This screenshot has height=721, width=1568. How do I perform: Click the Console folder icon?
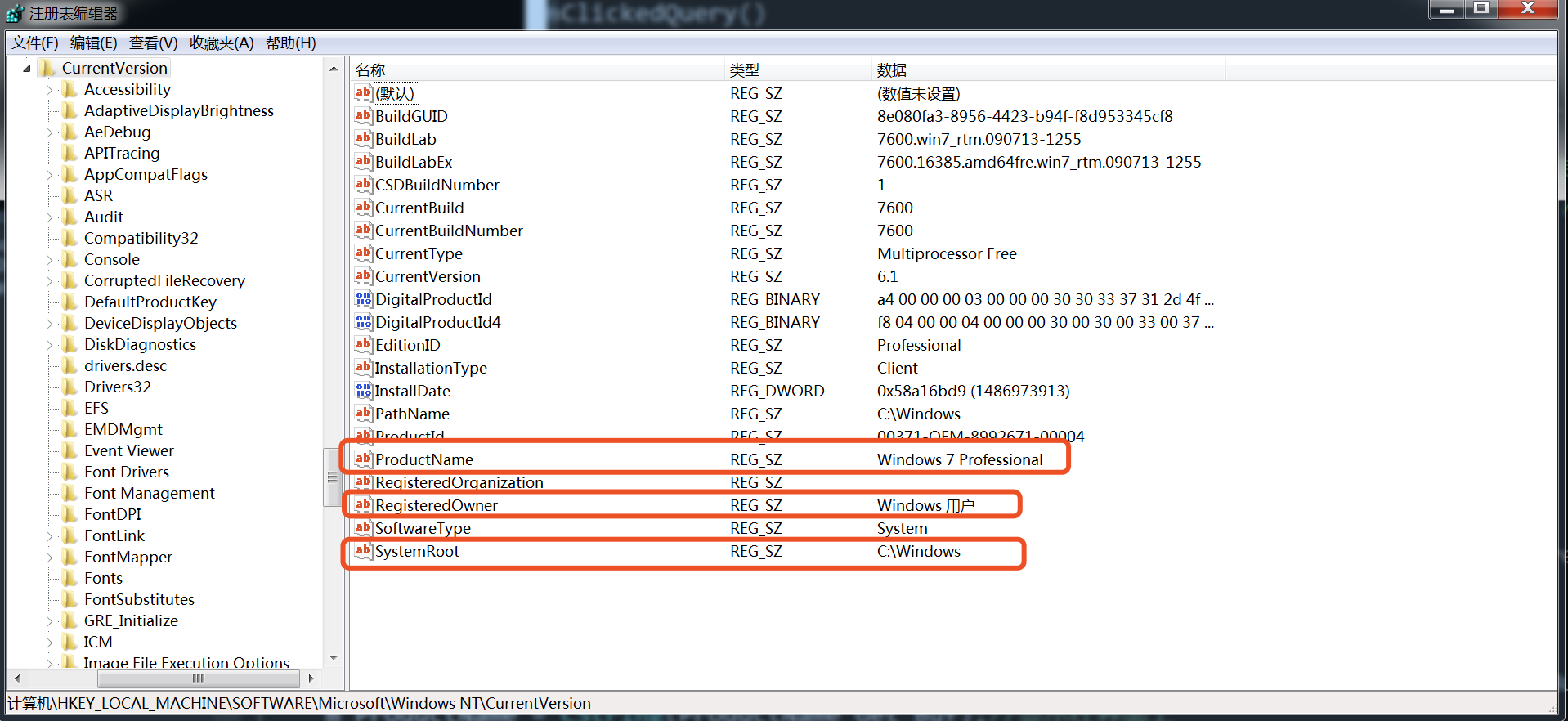pyautogui.click(x=71, y=259)
